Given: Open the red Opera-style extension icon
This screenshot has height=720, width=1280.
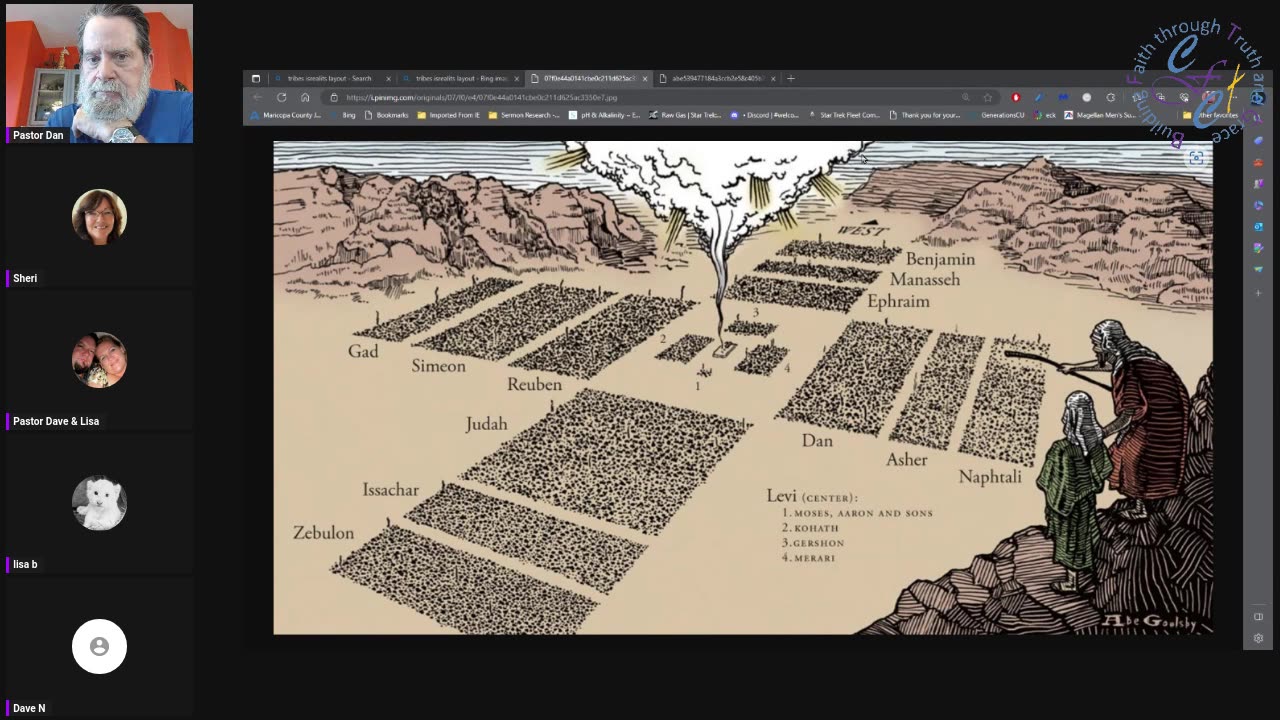Looking at the screenshot, I should [1016, 97].
